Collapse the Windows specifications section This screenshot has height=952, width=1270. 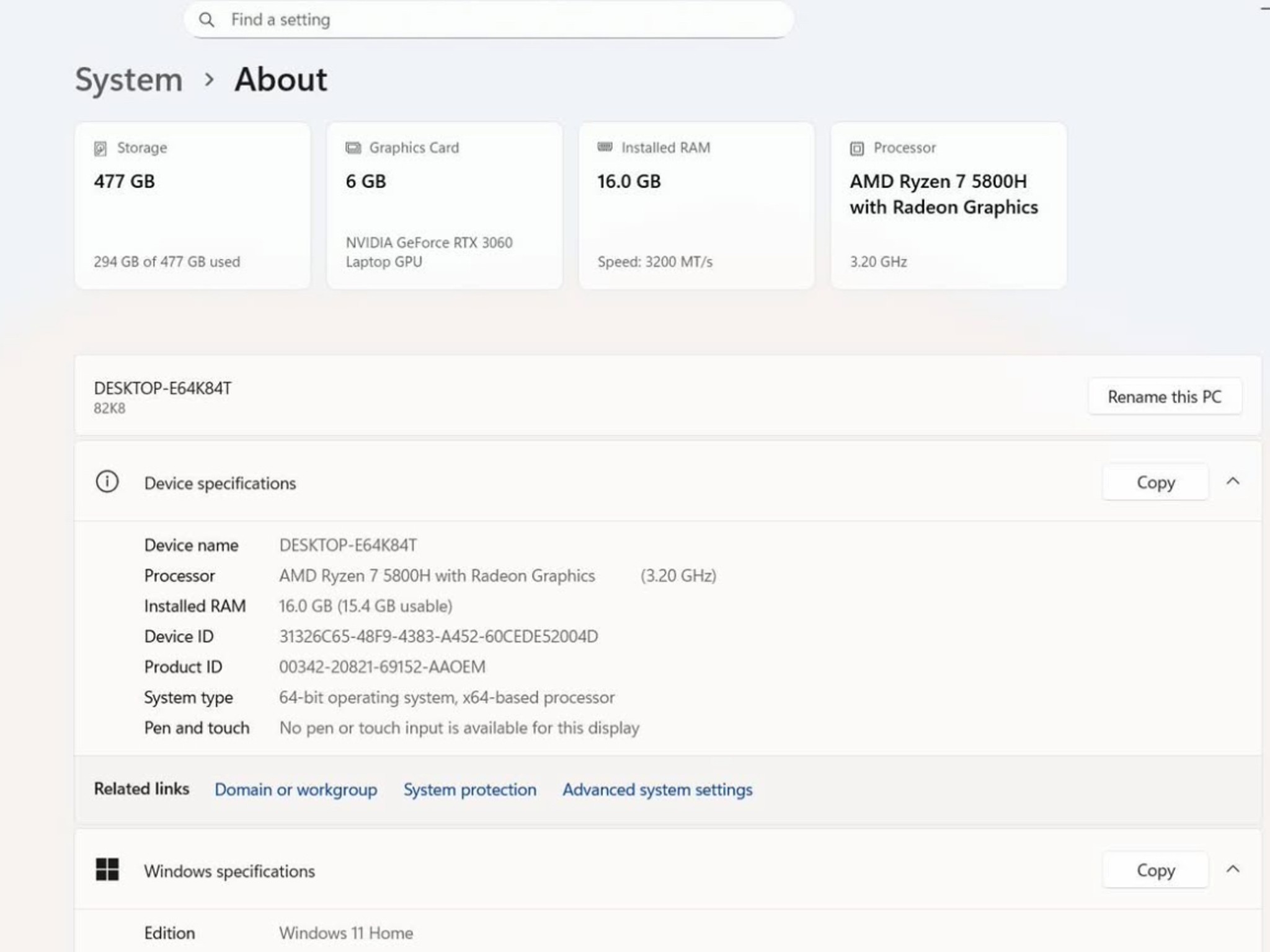[x=1233, y=870]
